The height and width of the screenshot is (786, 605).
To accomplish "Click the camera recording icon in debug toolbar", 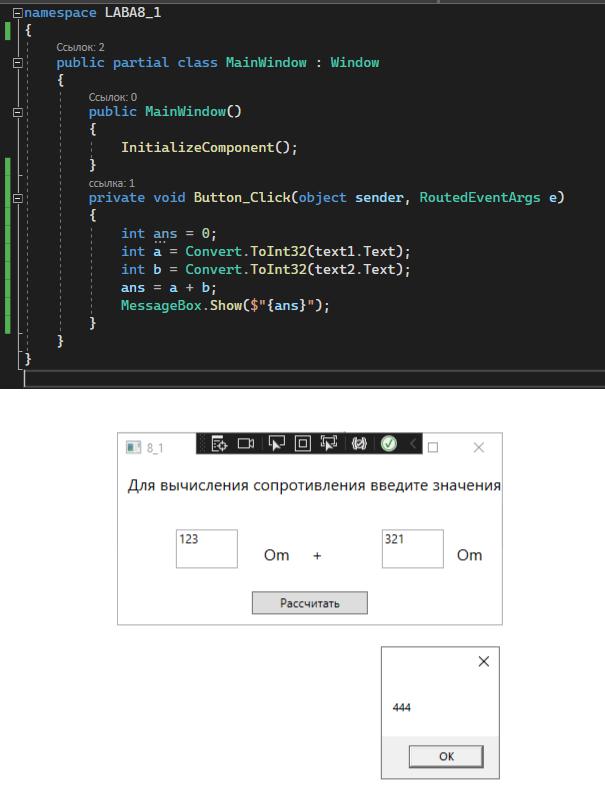I will [246, 444].
